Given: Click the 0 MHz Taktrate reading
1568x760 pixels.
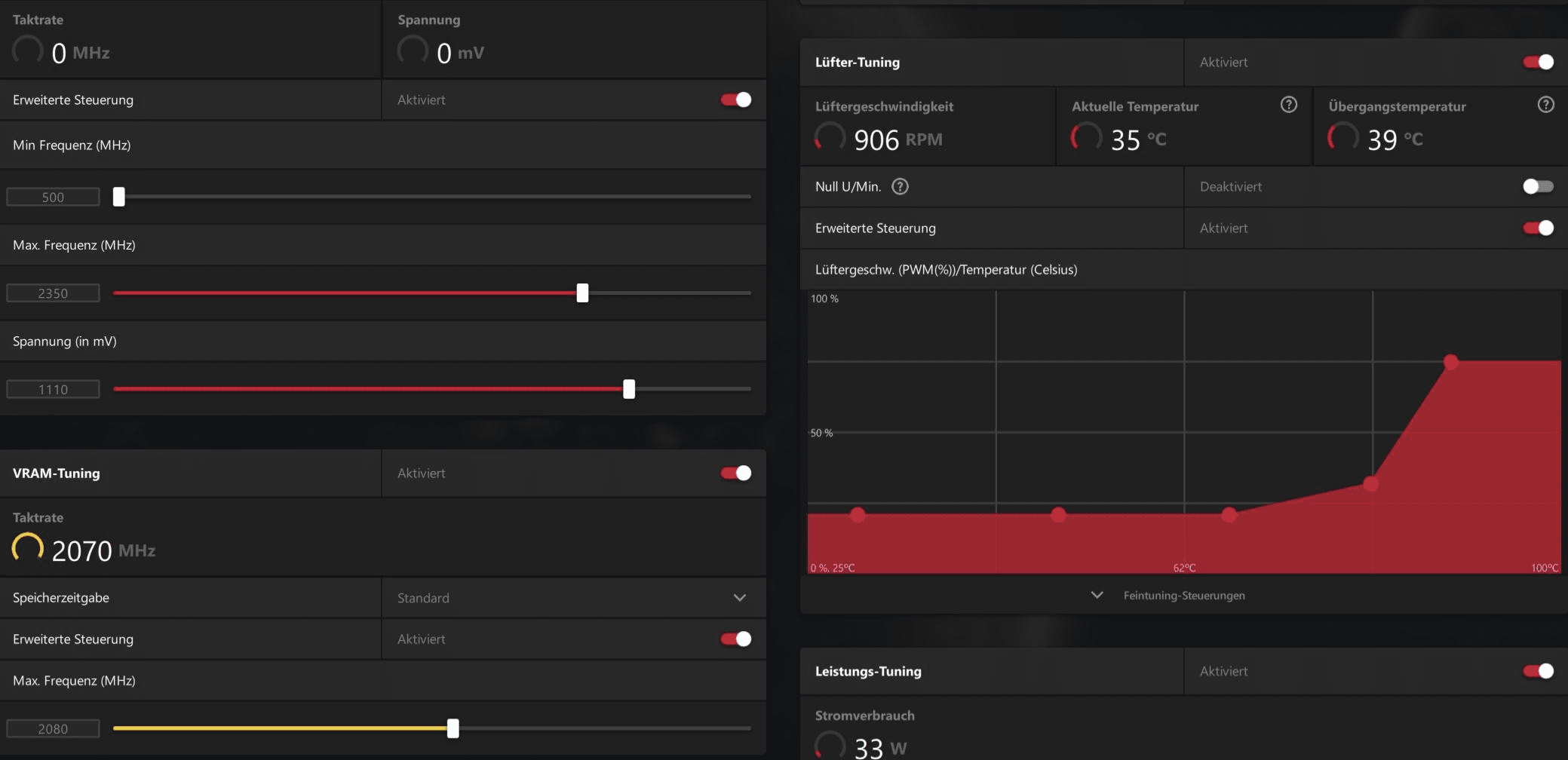Looking at the screenshot, I should (x=80, y=53).
